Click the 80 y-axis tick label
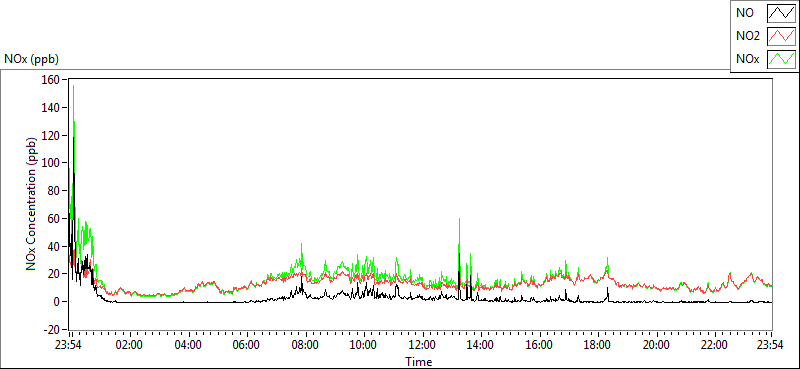 (55, 191)
